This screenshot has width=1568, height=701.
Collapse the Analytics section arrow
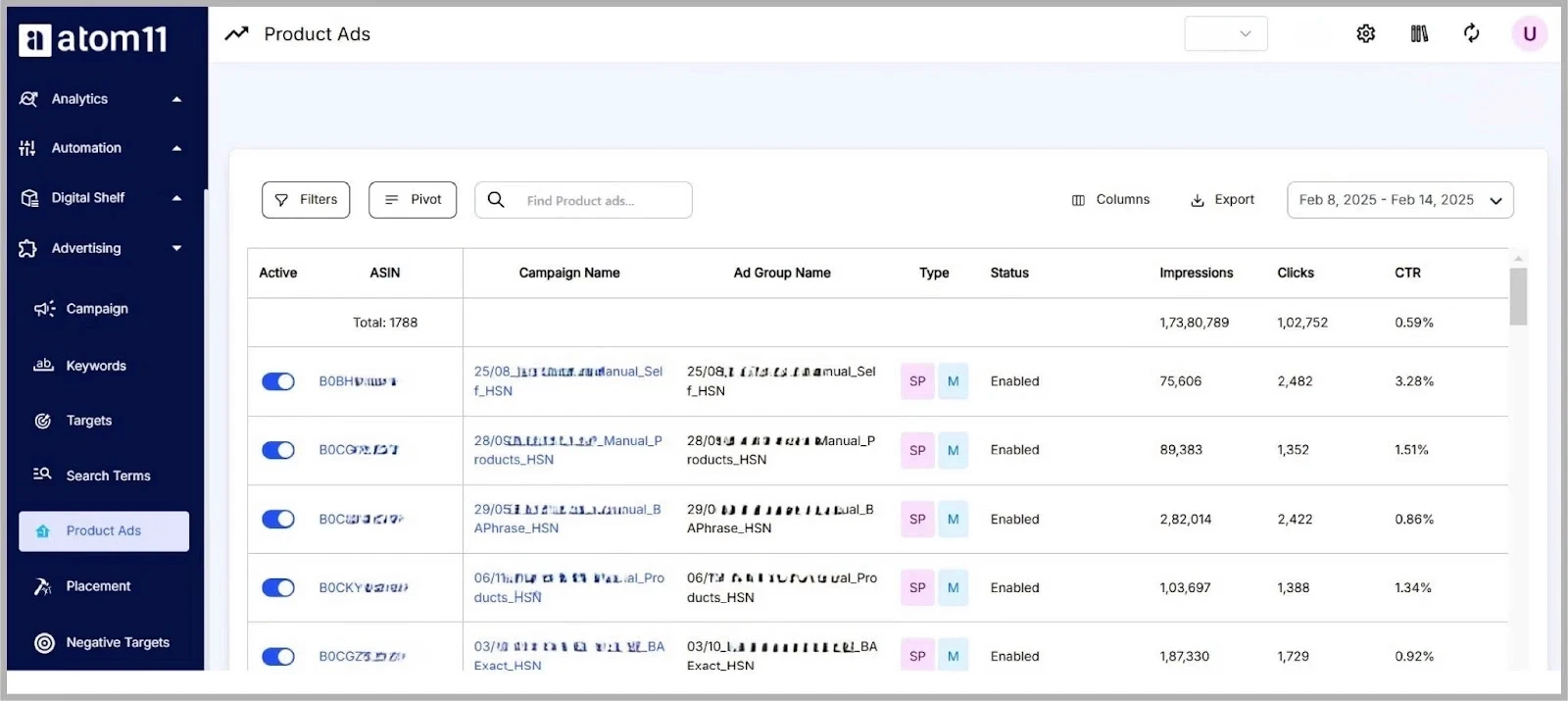tap(177, 99)
